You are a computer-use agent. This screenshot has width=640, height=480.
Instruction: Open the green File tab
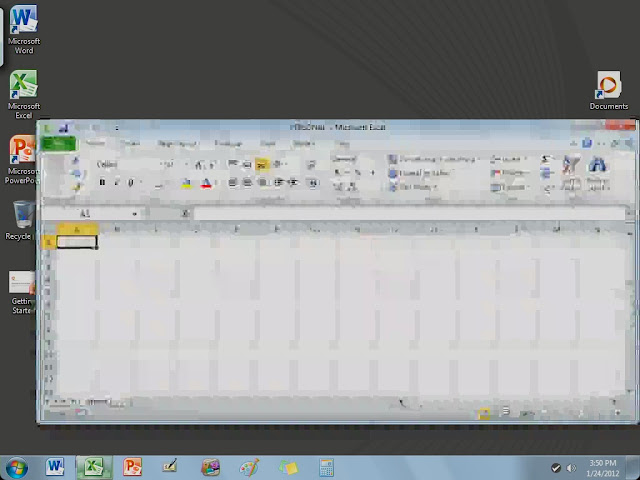59,143
